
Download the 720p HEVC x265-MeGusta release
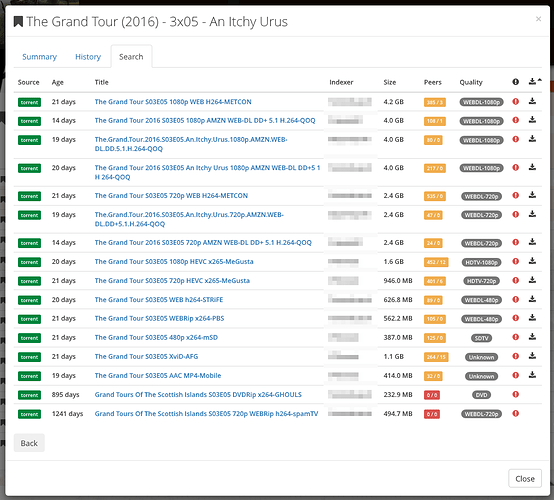pos(532,280)
